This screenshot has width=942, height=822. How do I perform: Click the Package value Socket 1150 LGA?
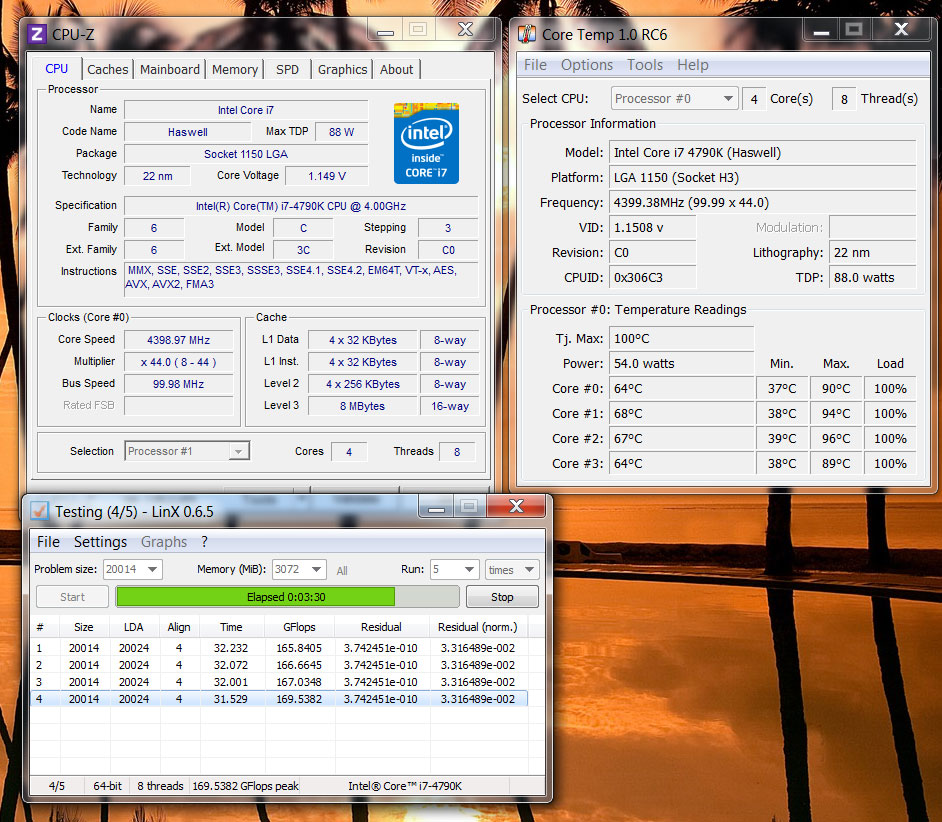246,154
